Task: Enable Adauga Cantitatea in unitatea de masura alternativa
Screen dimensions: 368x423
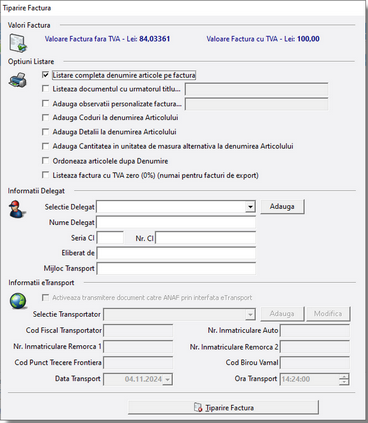Action: click(x=45, y=146)
